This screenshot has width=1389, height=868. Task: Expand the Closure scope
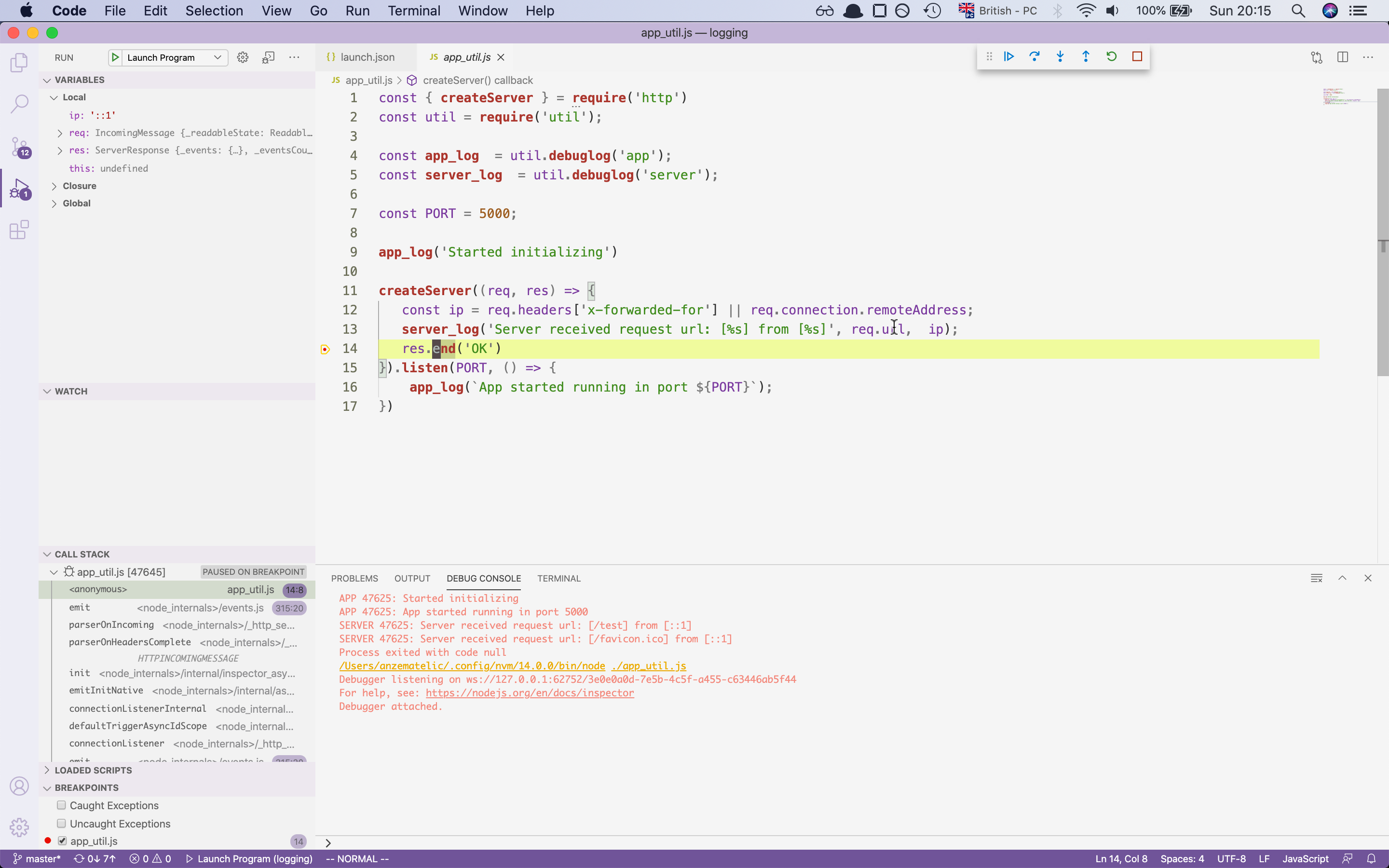[55, 186]
